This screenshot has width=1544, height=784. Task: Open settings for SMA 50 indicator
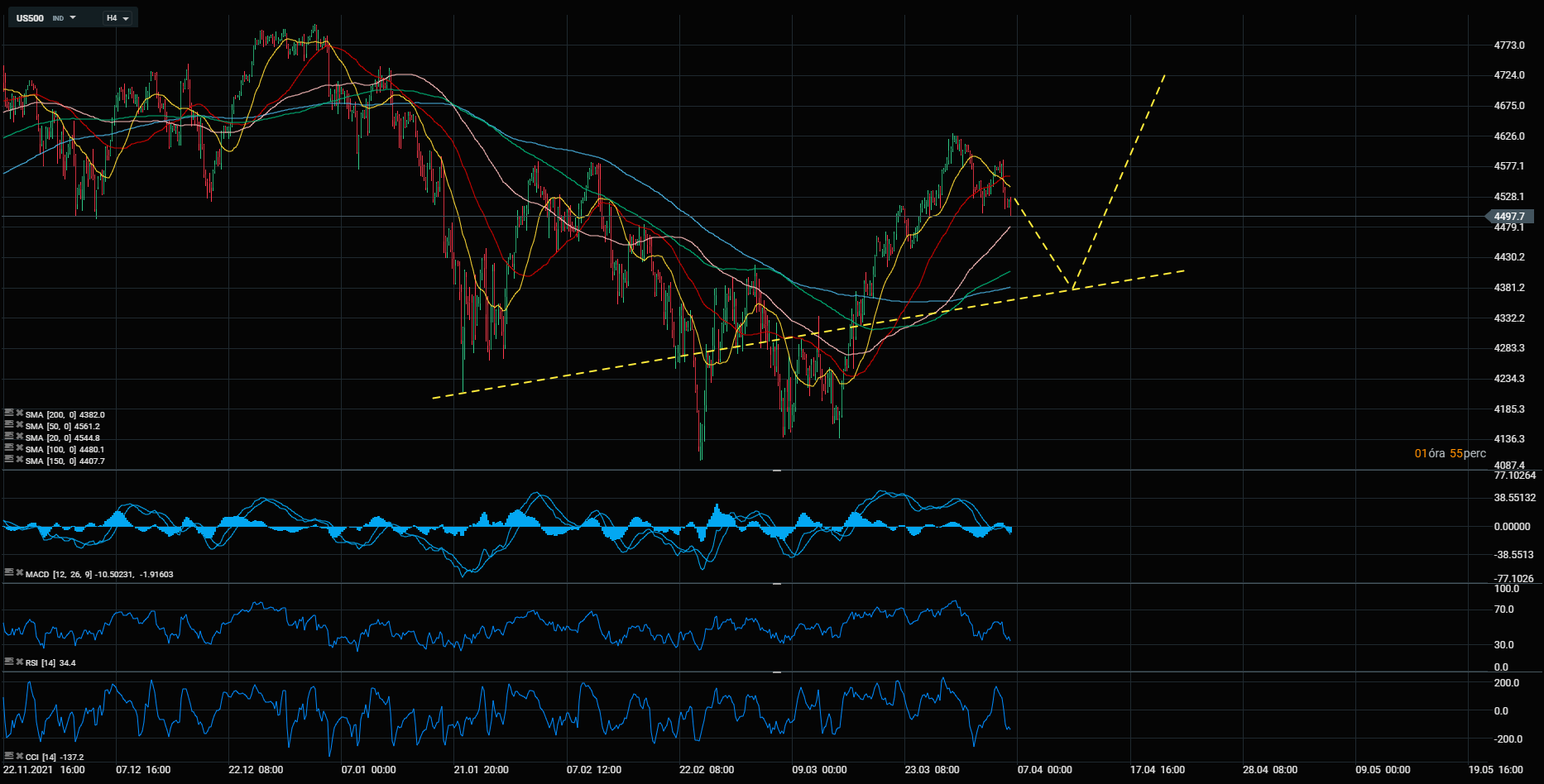click(9, 424)
